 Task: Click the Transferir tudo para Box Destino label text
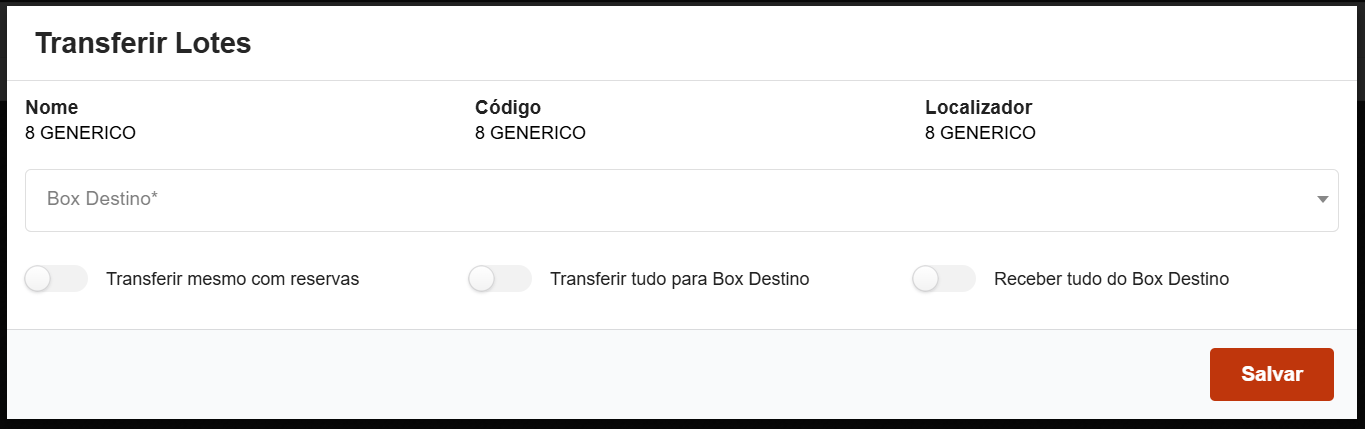[679, 279]
